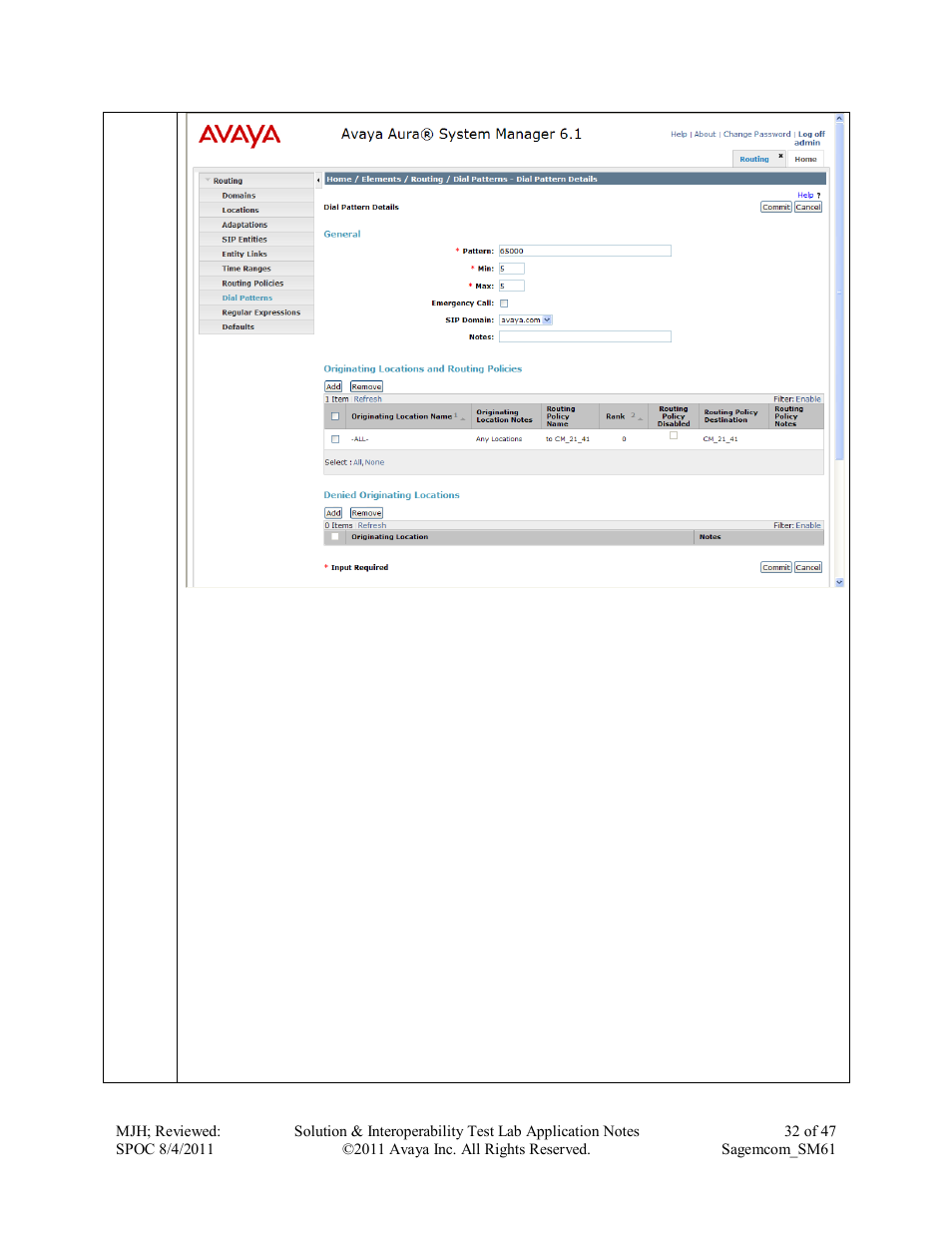Open Dial Patterns in routing menu
The height and width of the screenshot is (1233, 952).
247,298
